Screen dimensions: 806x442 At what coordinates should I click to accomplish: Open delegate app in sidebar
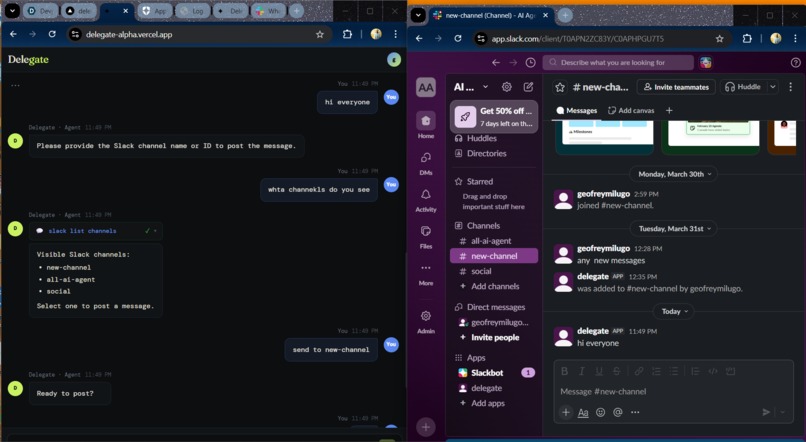[x=494, y=388]
